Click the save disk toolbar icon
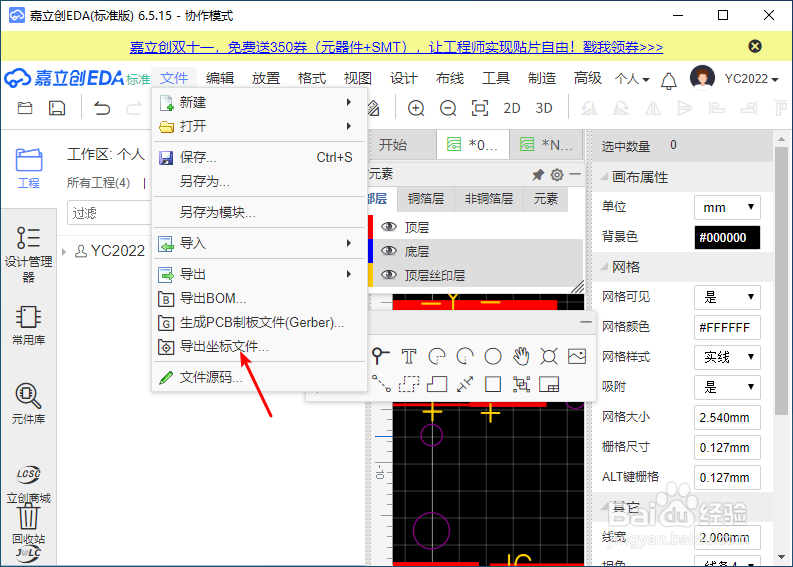The image size is (793, 567). [x=57, y=108]
